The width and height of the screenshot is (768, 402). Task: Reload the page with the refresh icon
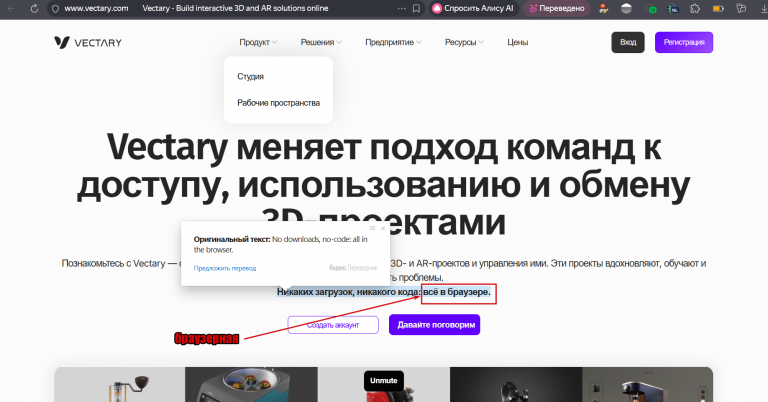(34, 8)
